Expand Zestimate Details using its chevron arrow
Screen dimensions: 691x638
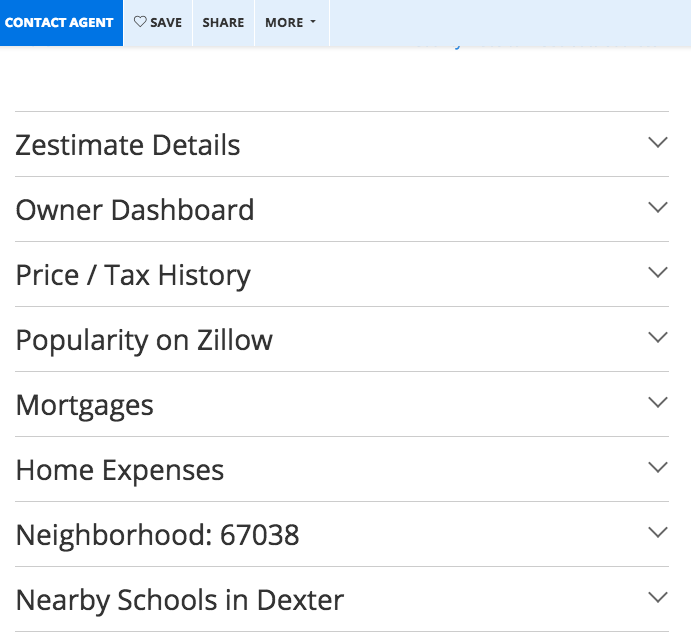tap(657, 143)
